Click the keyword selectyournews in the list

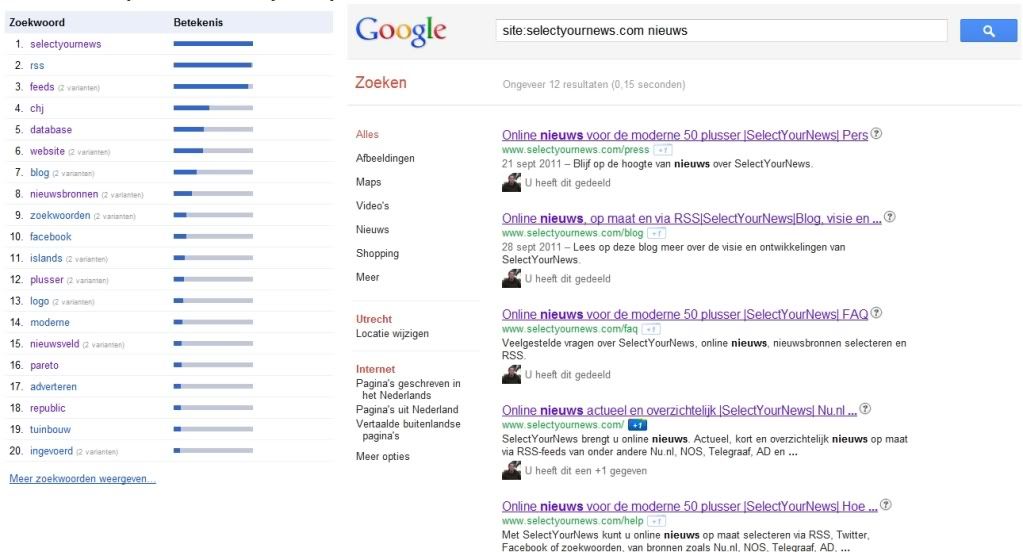pos(65,44)
